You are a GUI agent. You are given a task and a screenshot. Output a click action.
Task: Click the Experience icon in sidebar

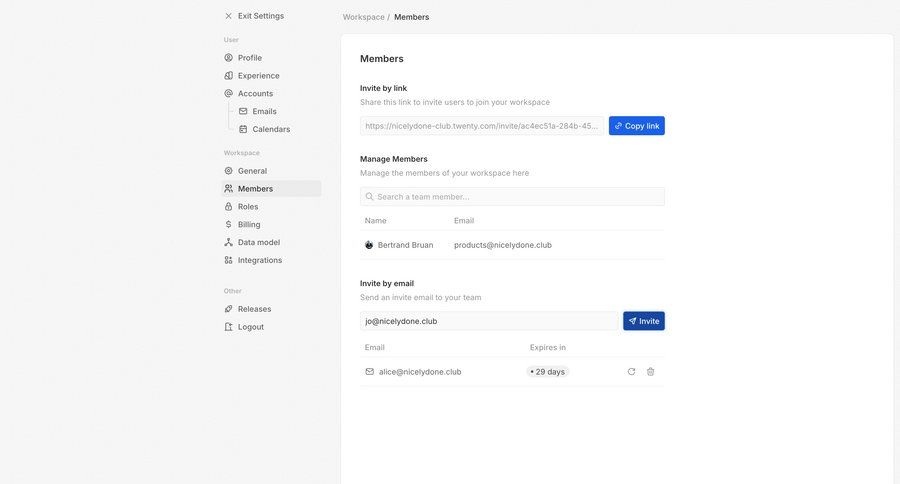pyautogui.click(x=228, y=75)
